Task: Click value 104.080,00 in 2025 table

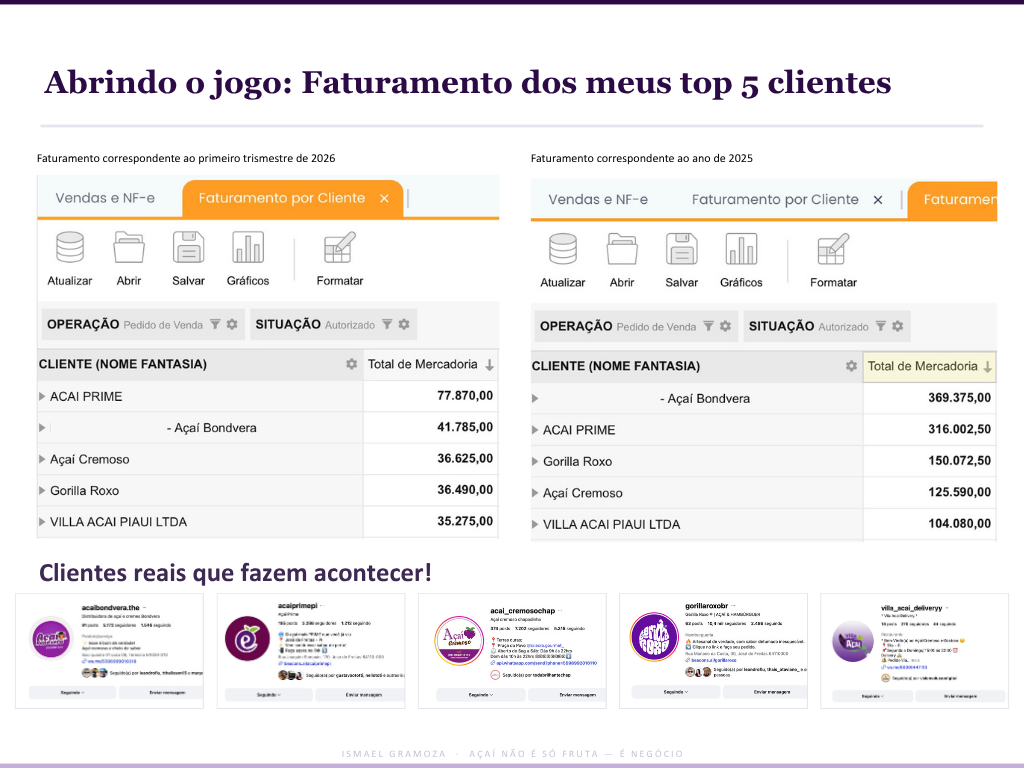Action: click(959, 523)
